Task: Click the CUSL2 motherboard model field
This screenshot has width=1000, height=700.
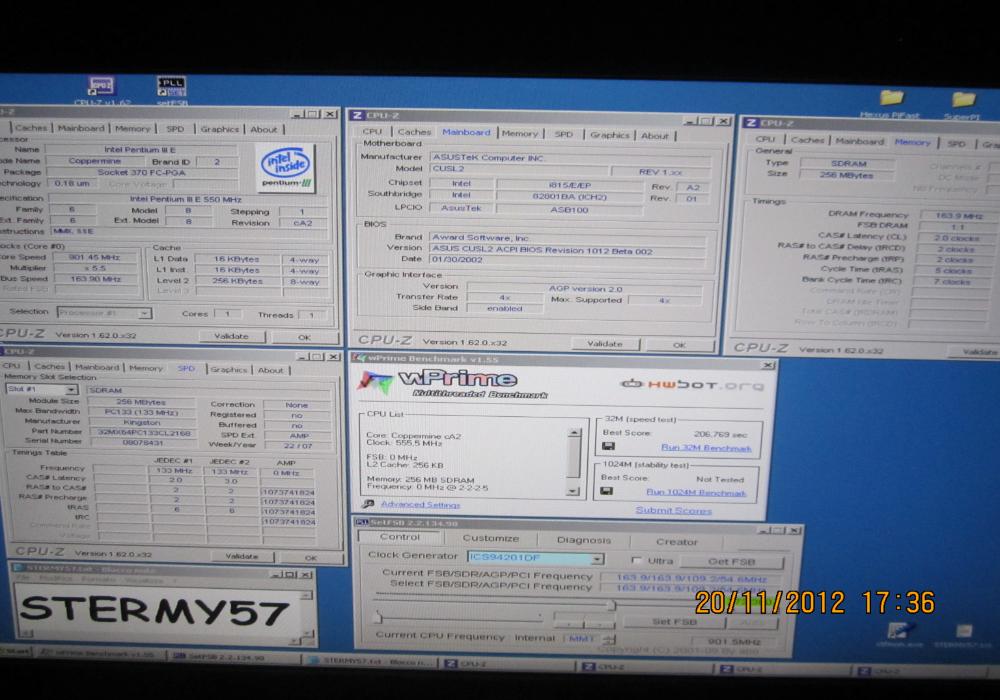Action: coord(517,169)
